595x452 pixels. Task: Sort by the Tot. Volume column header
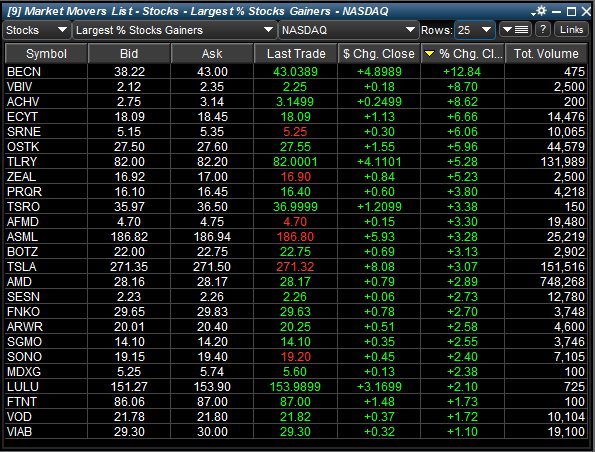coord(546,54)
